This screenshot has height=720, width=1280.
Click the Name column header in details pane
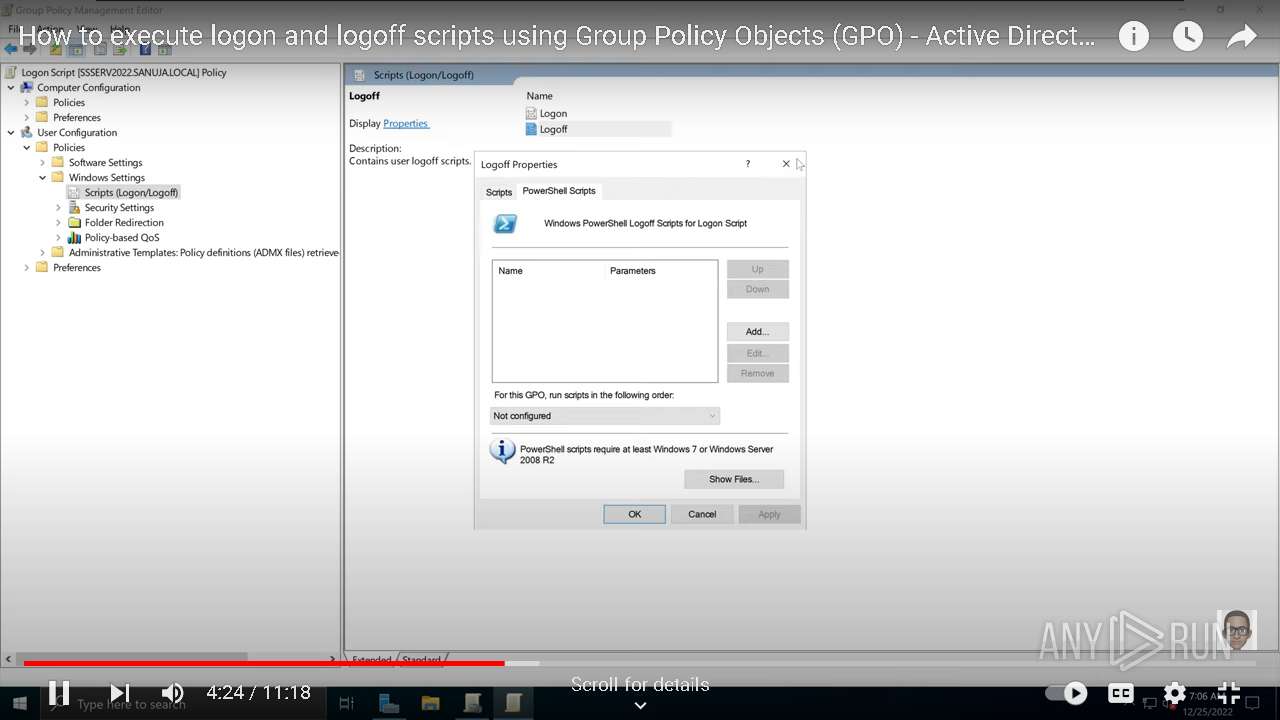tap(540, 96)
